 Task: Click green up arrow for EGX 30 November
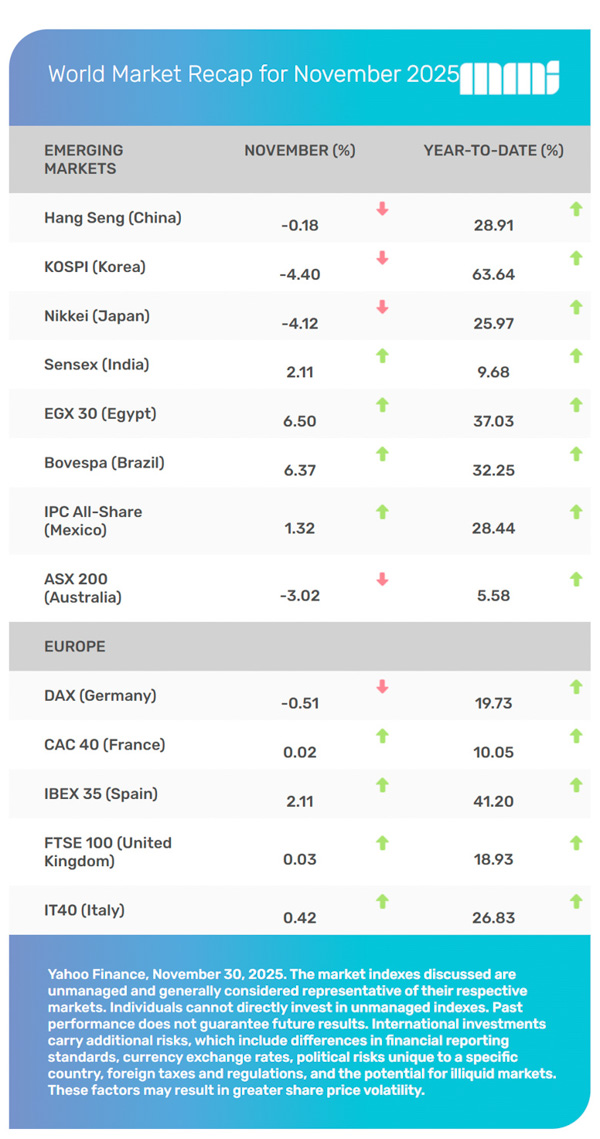click(x=382, y=405)
